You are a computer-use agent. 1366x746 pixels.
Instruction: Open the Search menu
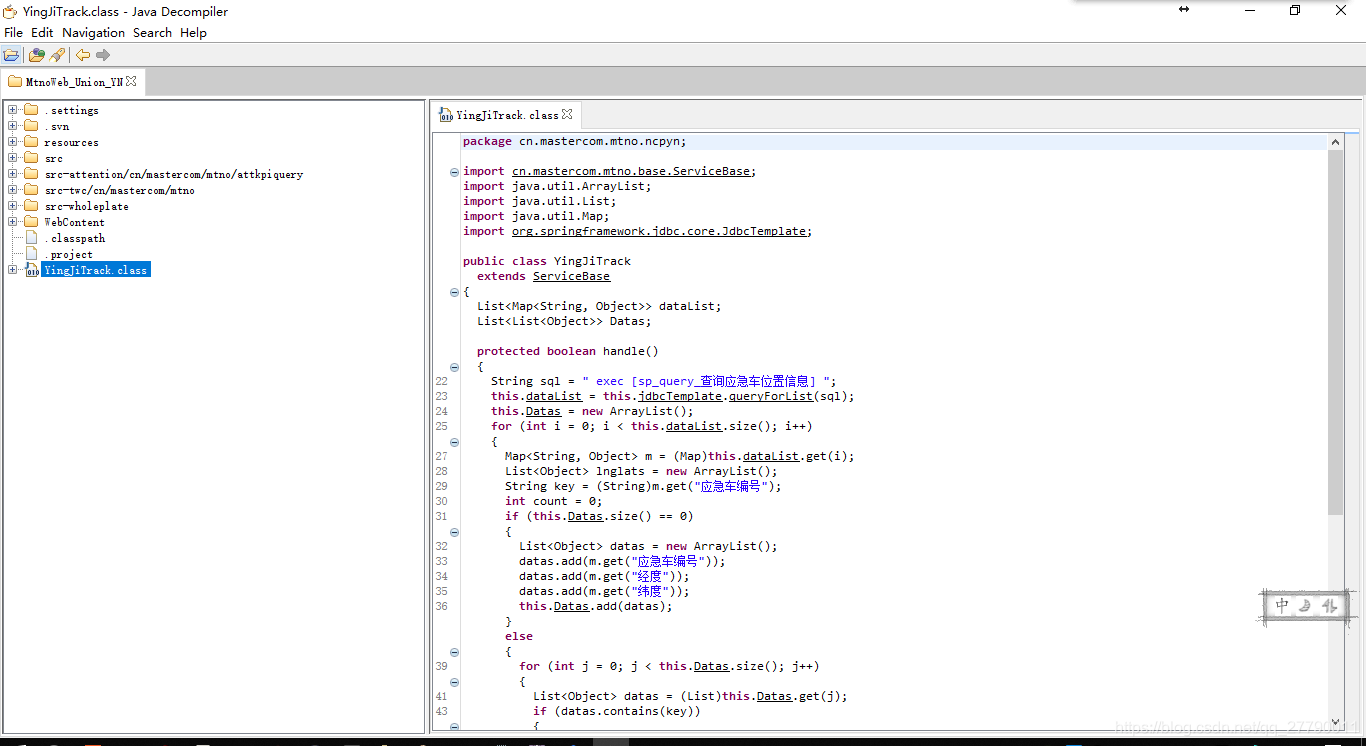click(x=152, y=32)
